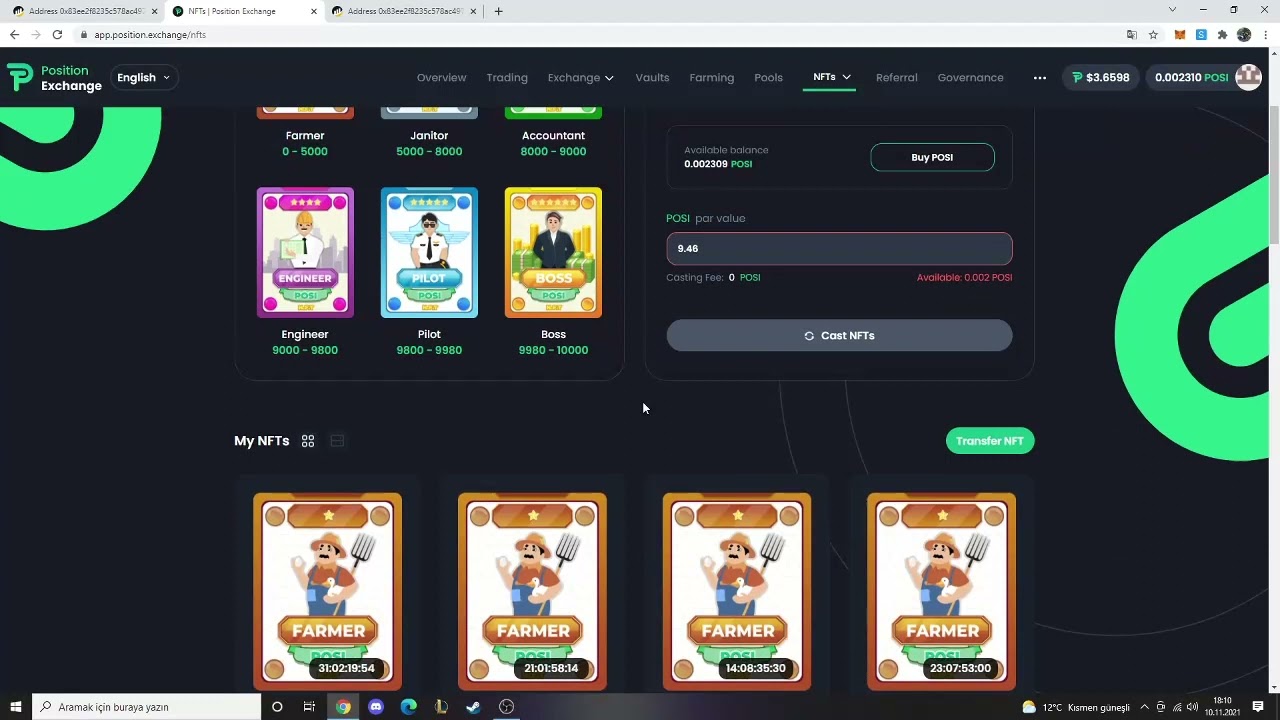1280x720 pixels.
Task: Go to the Overview menu item
Action: [441, 78]
